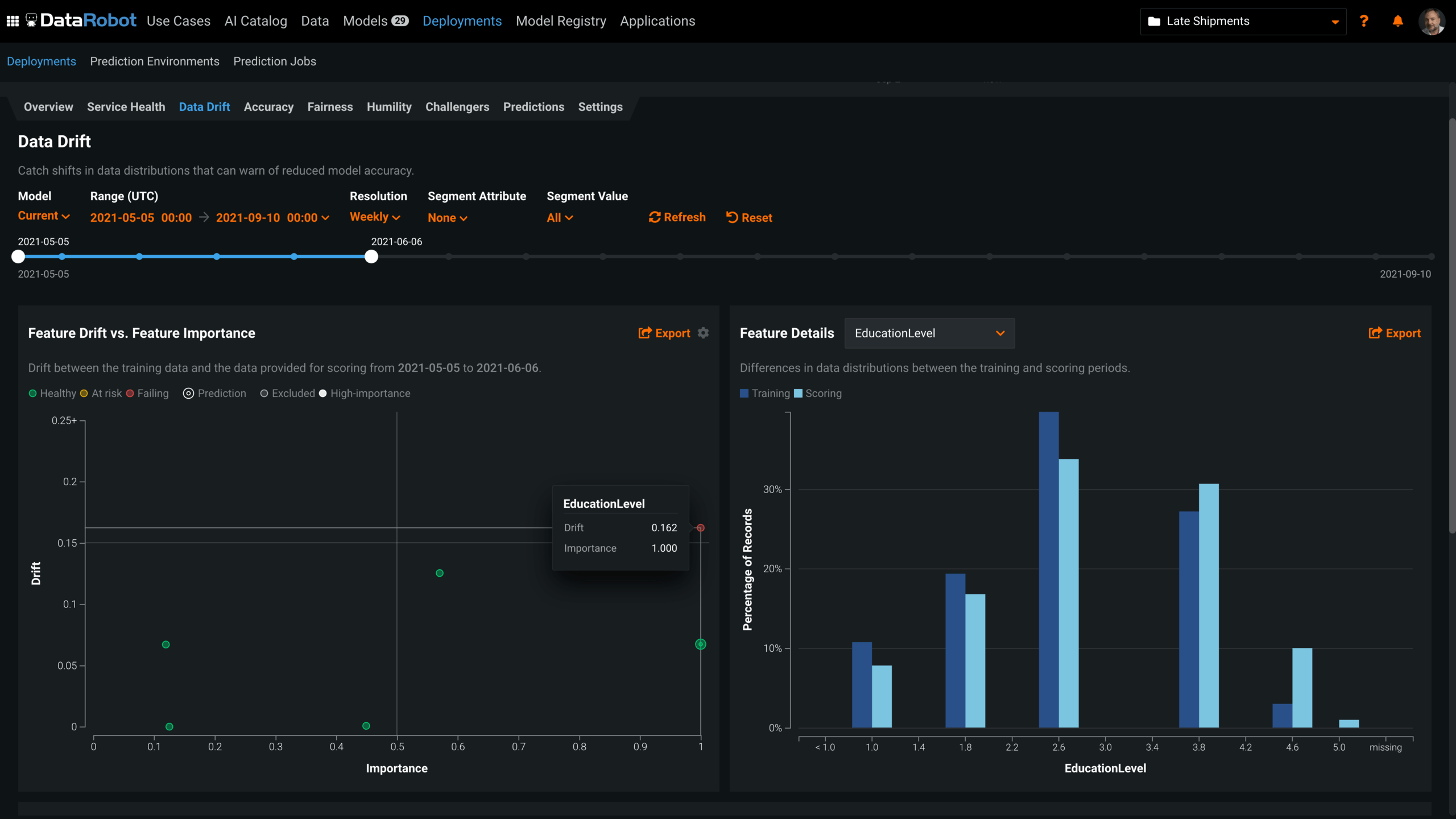Open Applications
Image resolution: width=1456 pixels, height=819 pixels.
tap(657, 21)
